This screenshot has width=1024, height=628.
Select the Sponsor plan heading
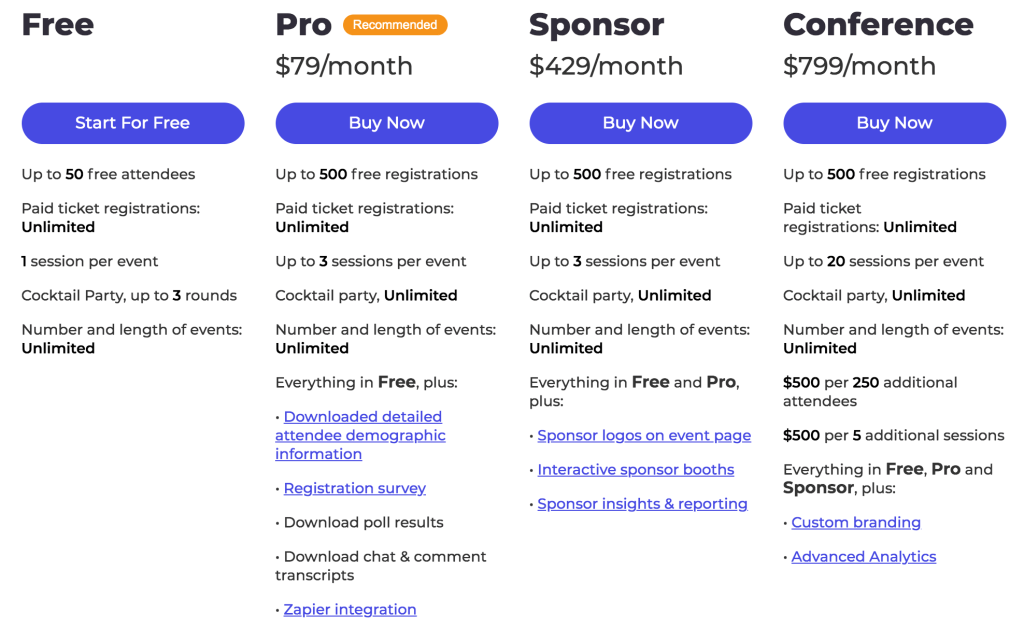click(x=596, y=25)
